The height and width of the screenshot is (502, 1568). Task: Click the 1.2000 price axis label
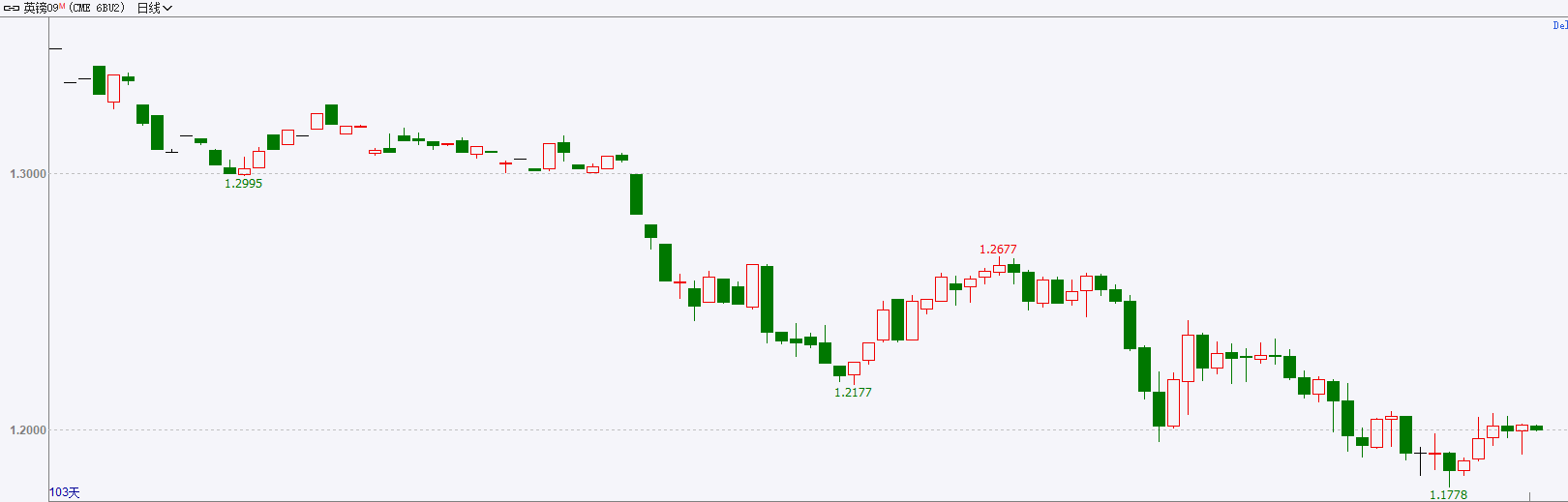point(28,430)
